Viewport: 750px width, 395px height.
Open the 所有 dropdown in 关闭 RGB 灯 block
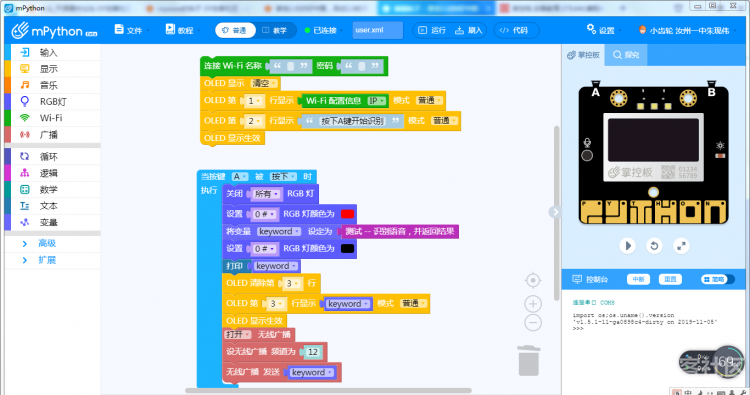pos(266,194)
